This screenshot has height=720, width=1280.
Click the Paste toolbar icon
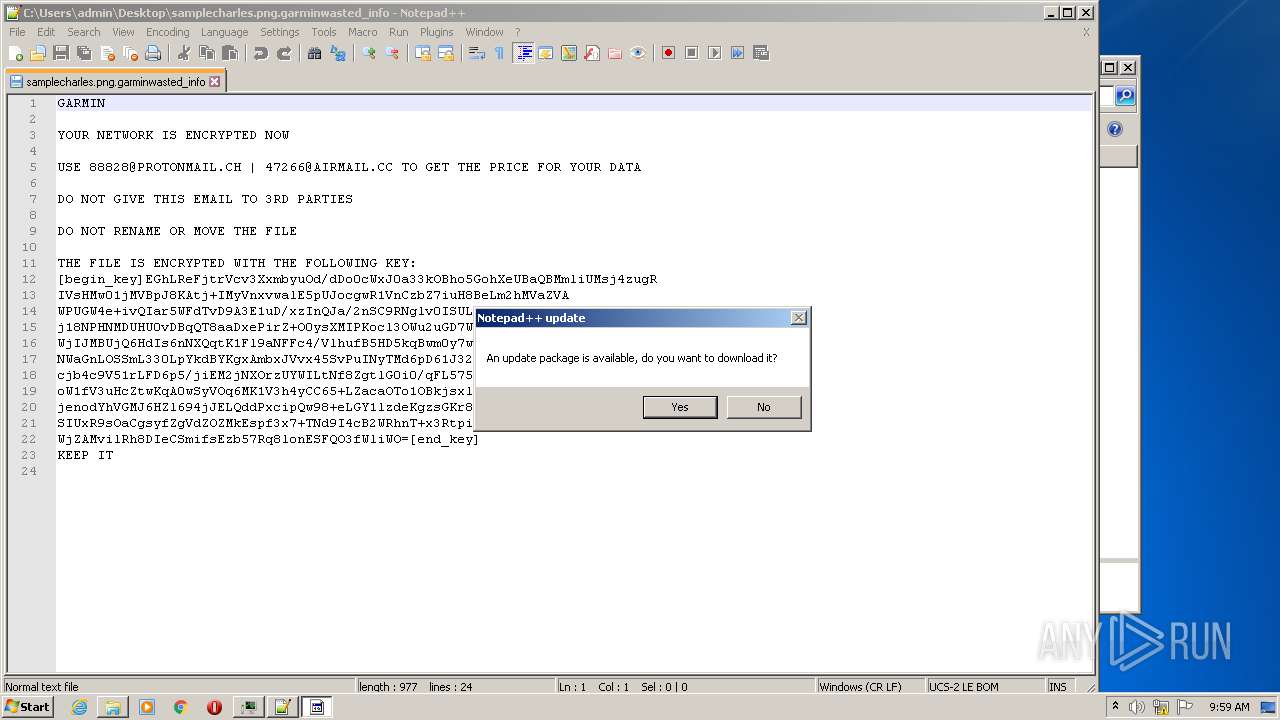click(x=229, y=53)
